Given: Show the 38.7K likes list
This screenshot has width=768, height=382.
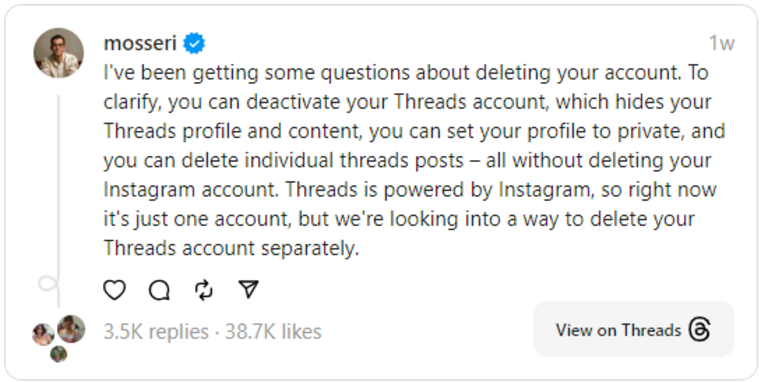Looking at the screenshot, I should (273, 332).
